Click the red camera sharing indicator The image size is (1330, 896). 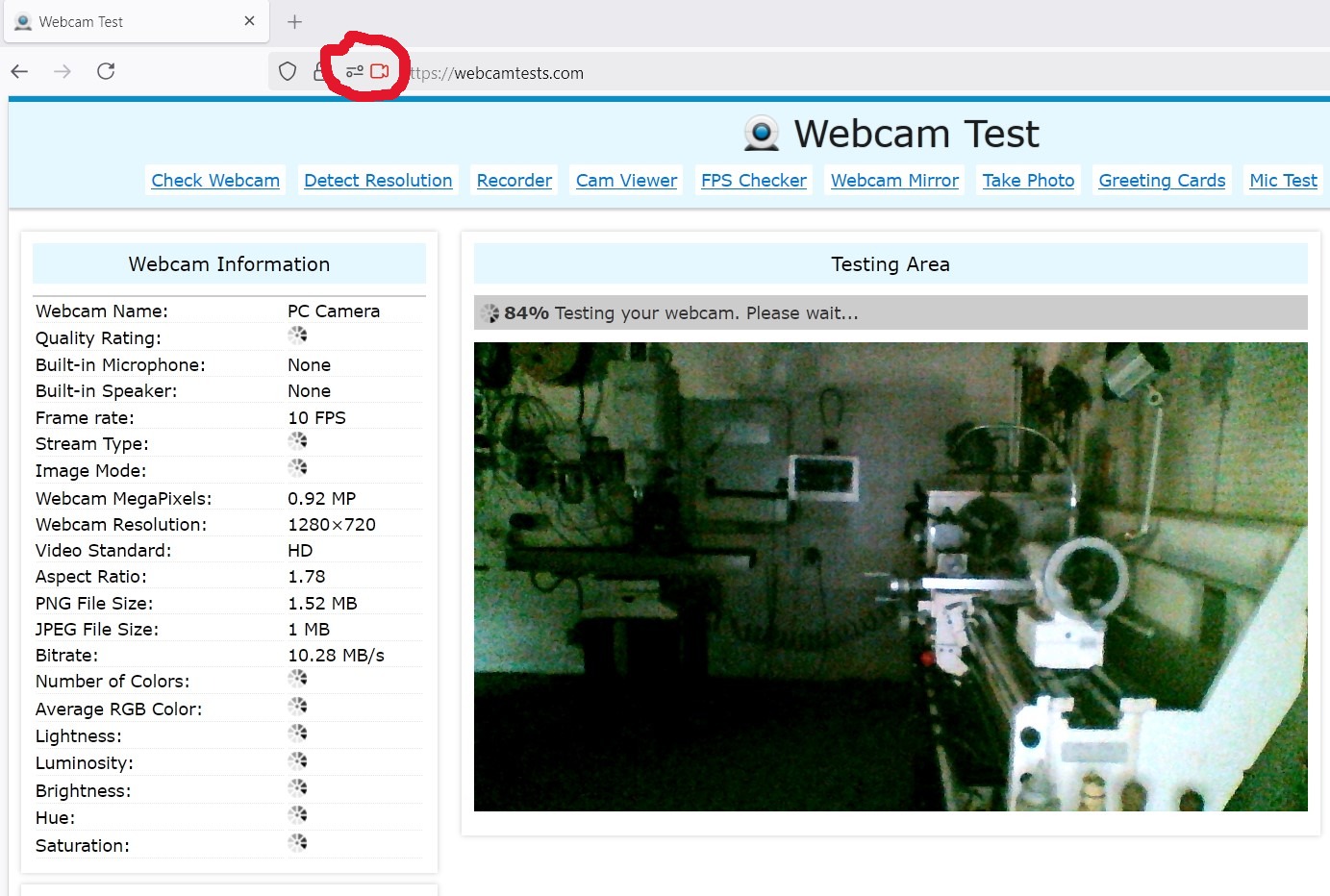(x=380, y=71)
